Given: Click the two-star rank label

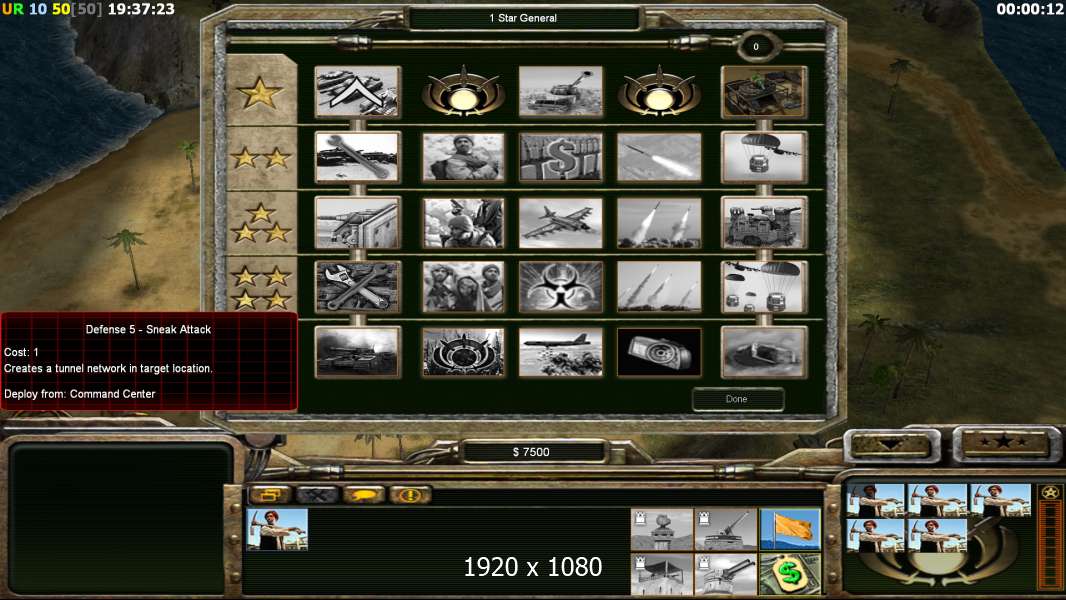Looking at the screenshot, I should (x=260, y=158).
